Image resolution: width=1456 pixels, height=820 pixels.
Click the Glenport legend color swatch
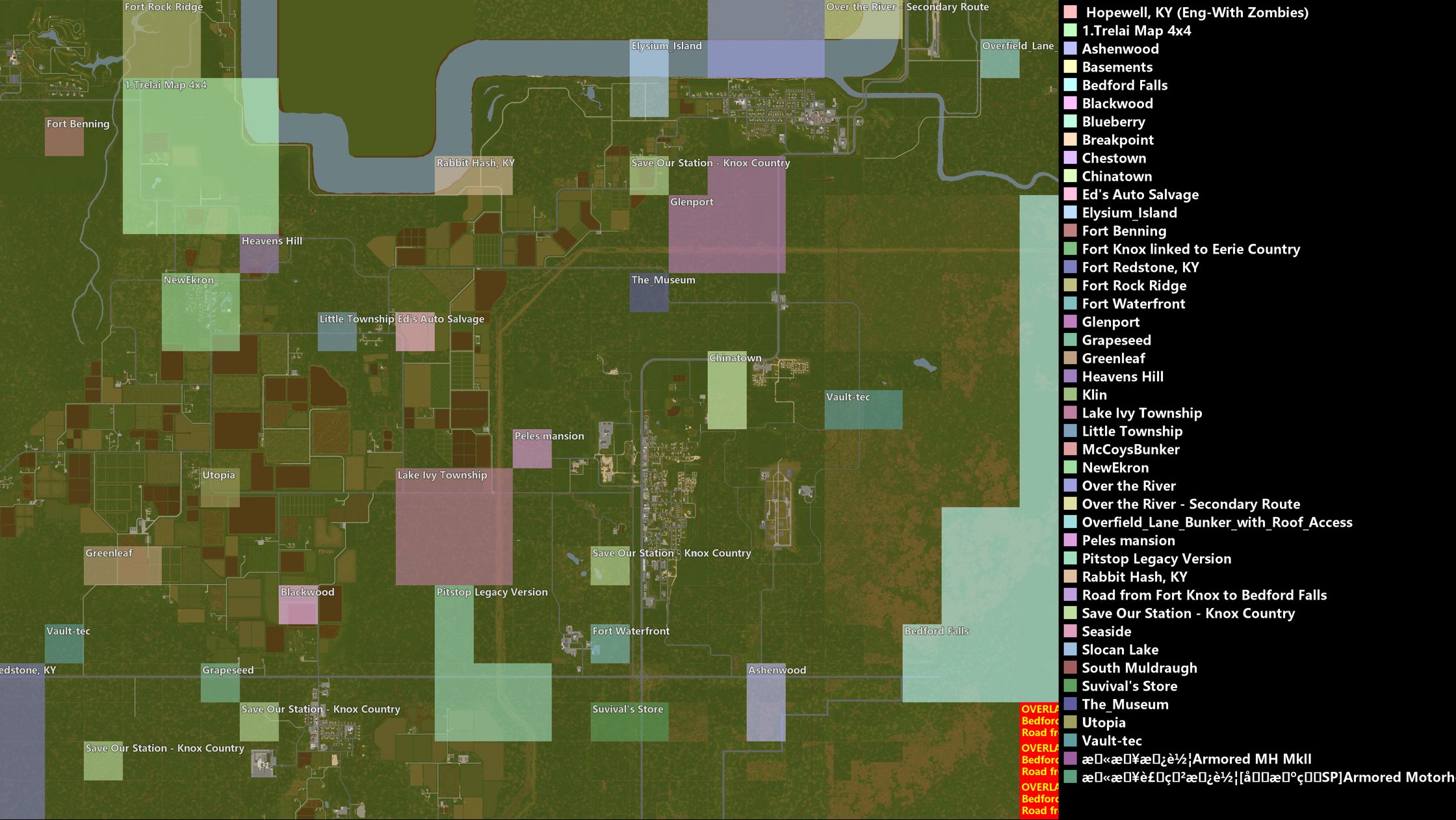tap(1070, 322)
